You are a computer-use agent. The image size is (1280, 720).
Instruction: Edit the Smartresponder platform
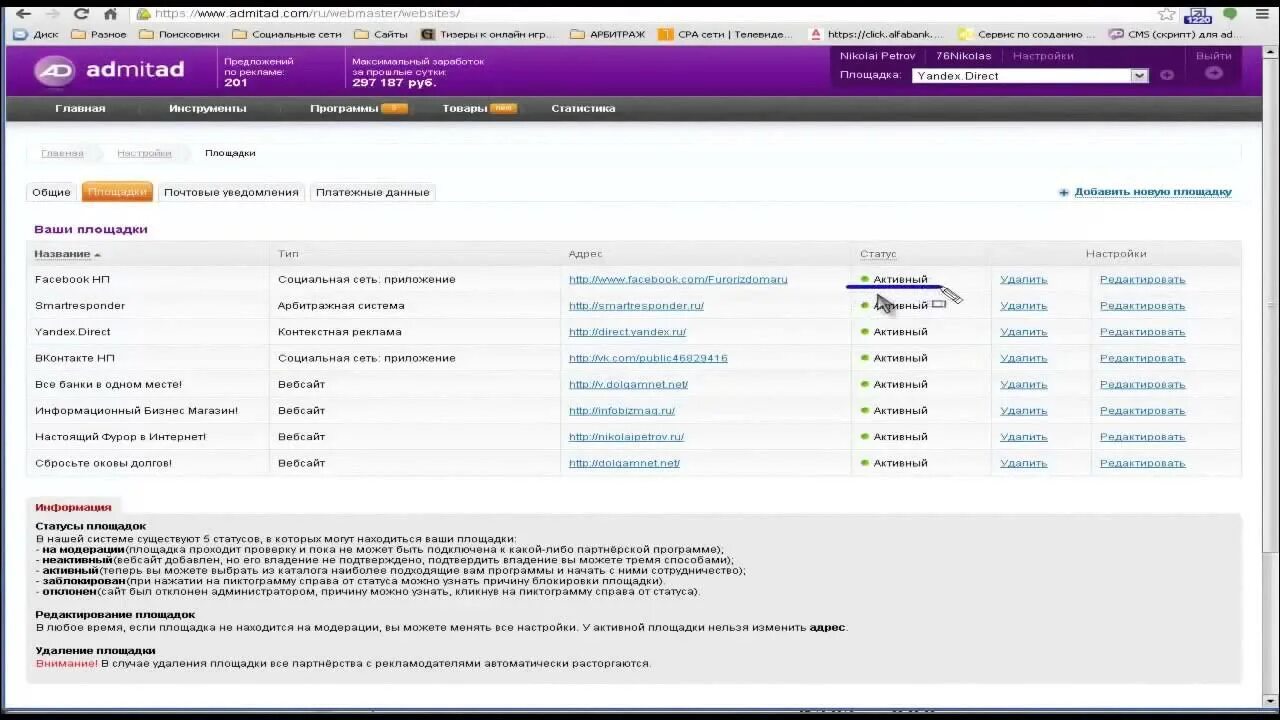1142,305
